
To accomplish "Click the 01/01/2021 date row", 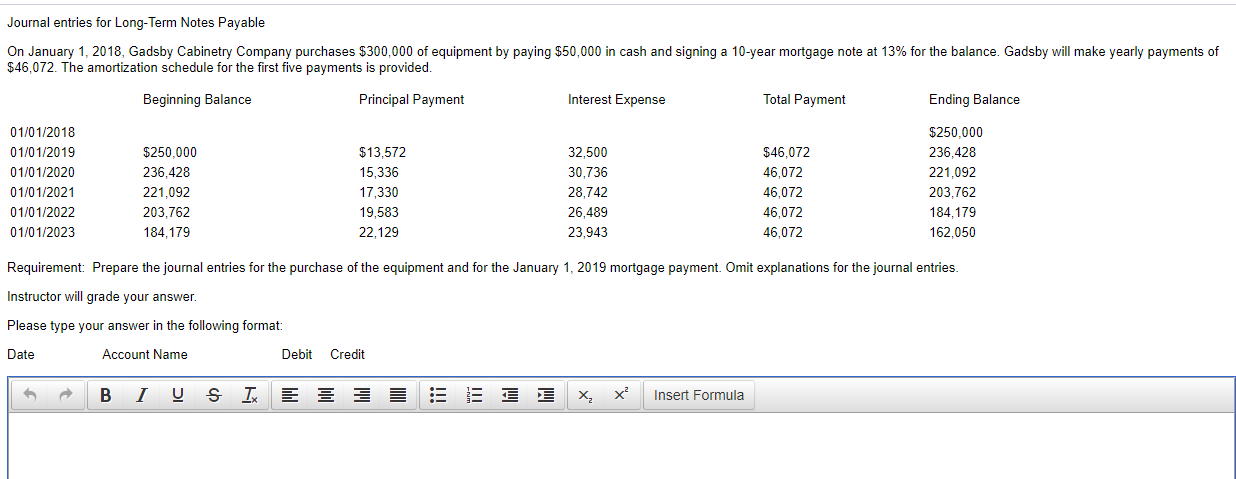I will click(x=42, y=192).
